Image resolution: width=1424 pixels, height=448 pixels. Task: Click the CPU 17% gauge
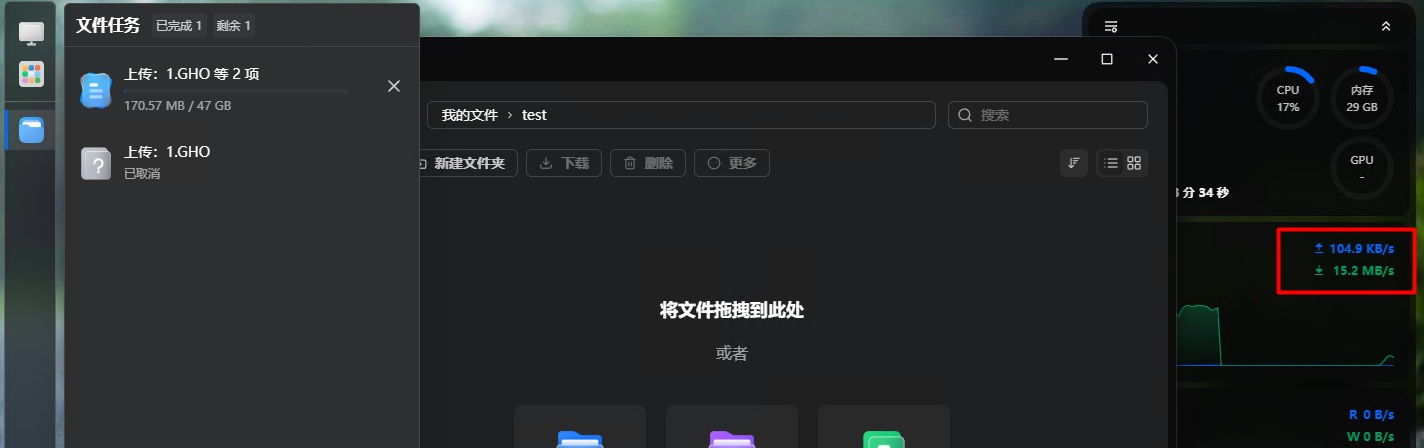[x=1288, y=98]
